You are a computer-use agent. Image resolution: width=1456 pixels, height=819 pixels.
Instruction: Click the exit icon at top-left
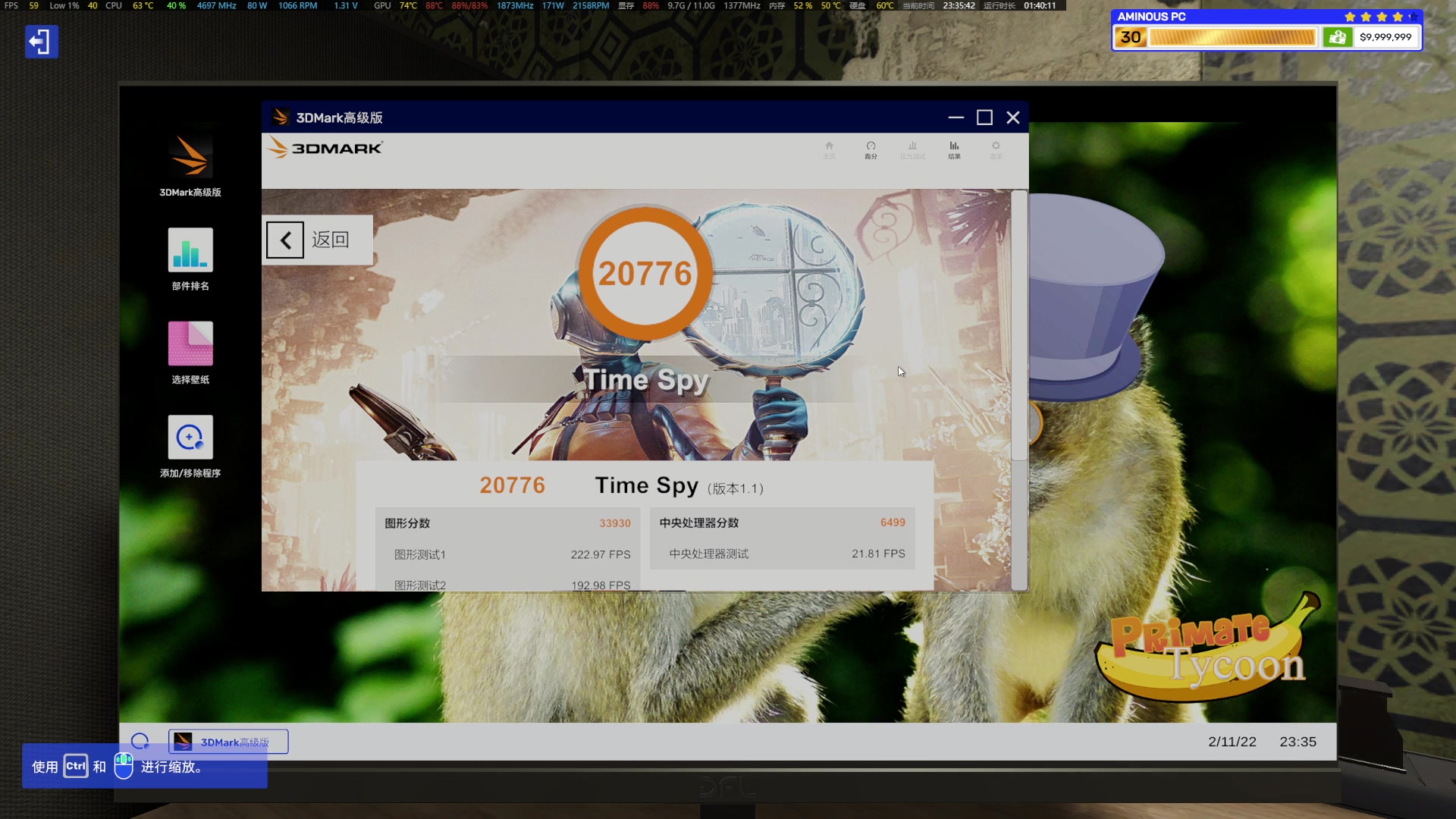pyautogui.click(x=41, y=42)
